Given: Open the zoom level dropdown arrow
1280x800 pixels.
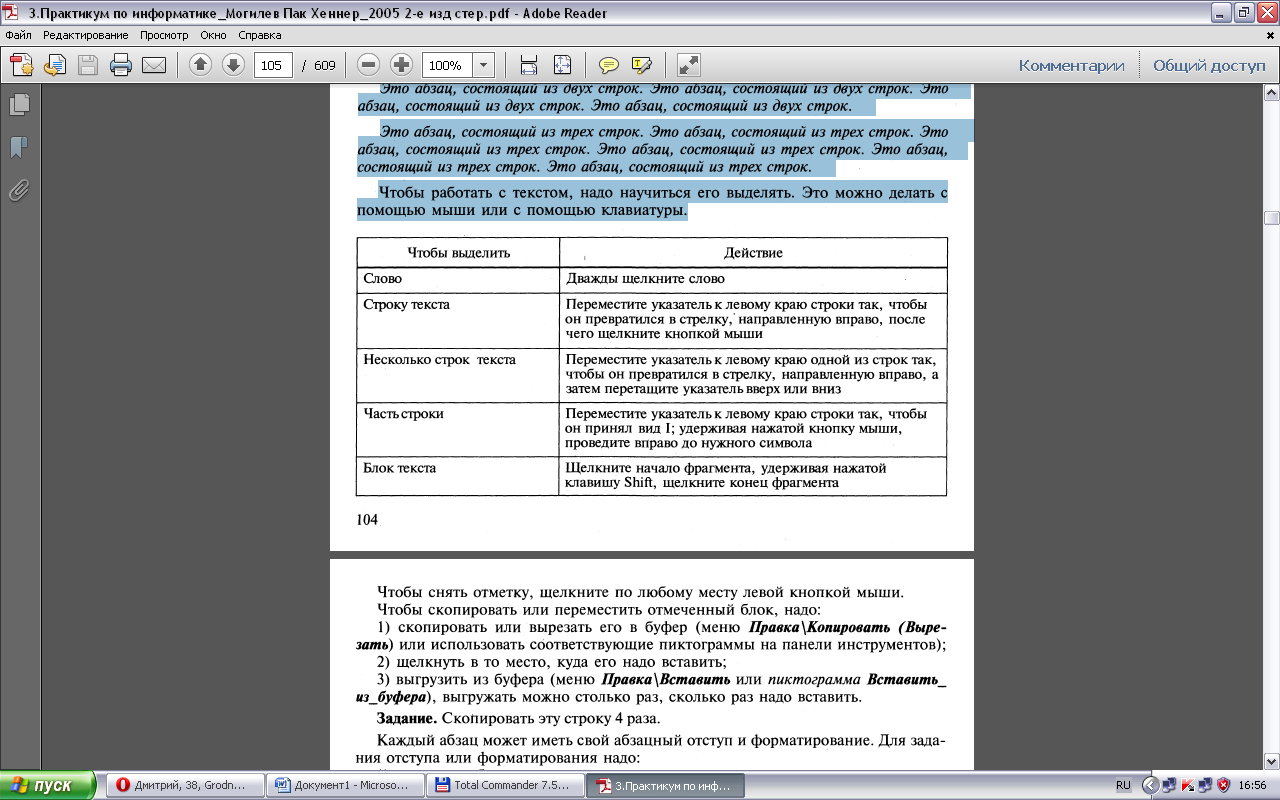Looking at the screenshot, I should click(484, 65).
